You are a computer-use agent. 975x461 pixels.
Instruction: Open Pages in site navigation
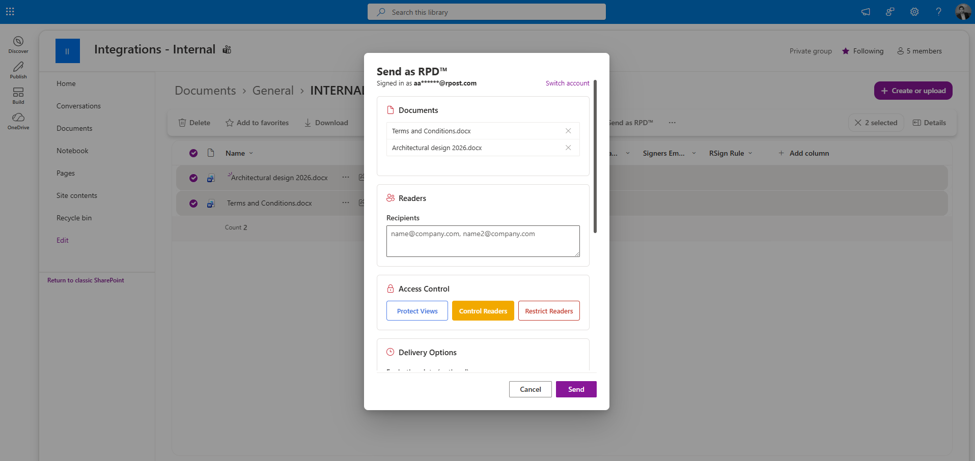pos(65,173)
